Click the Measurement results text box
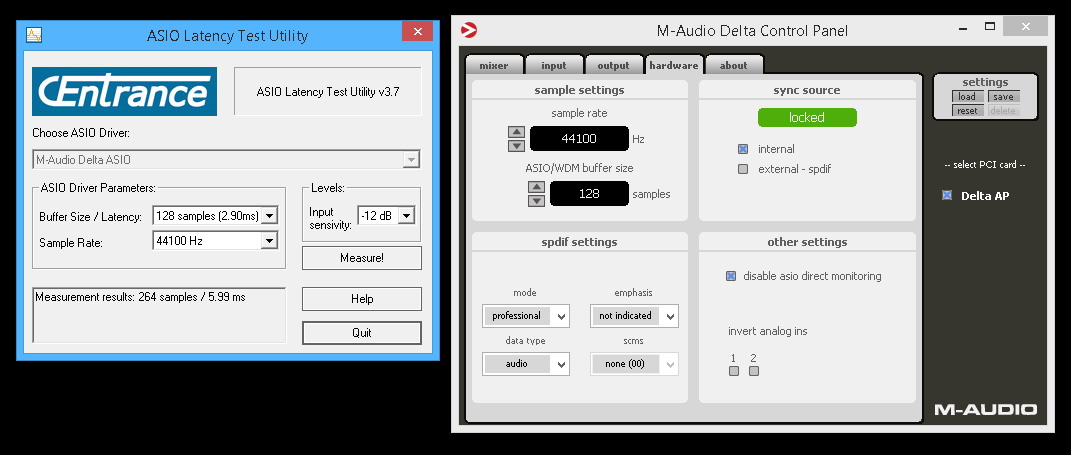The height and width of the screenshot is (455, 1071). pos(159,315)
